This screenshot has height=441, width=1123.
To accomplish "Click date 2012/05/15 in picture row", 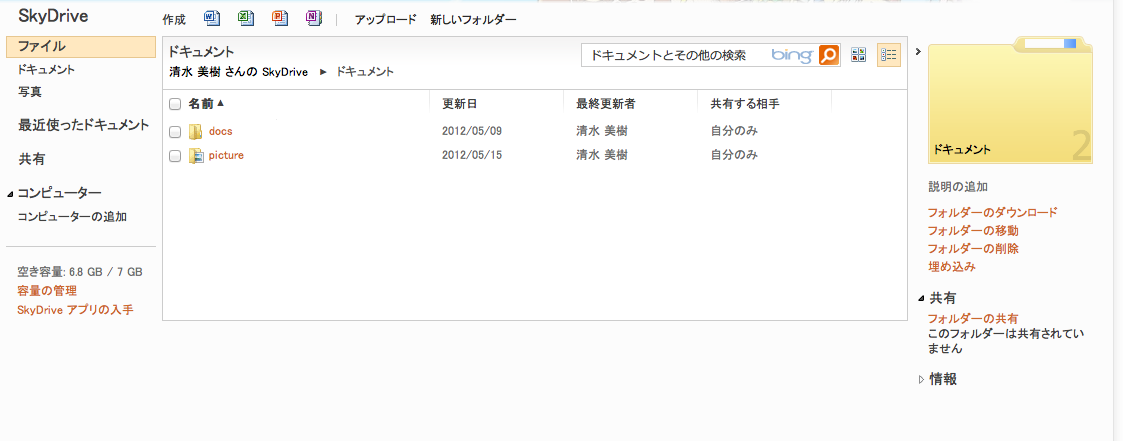I will [x=471, y=155].
